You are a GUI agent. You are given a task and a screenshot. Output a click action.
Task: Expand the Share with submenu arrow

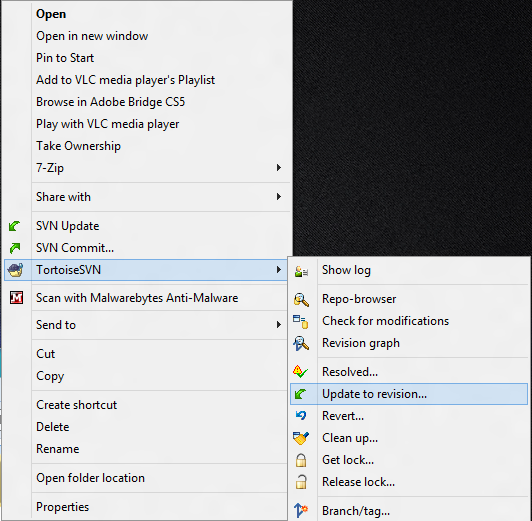coord(279,197)
